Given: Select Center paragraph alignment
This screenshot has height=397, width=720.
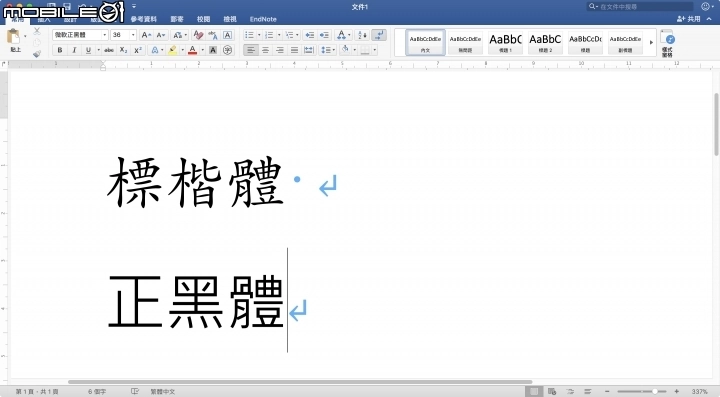Looking at the screenshot, I should [x=265, y=50].
